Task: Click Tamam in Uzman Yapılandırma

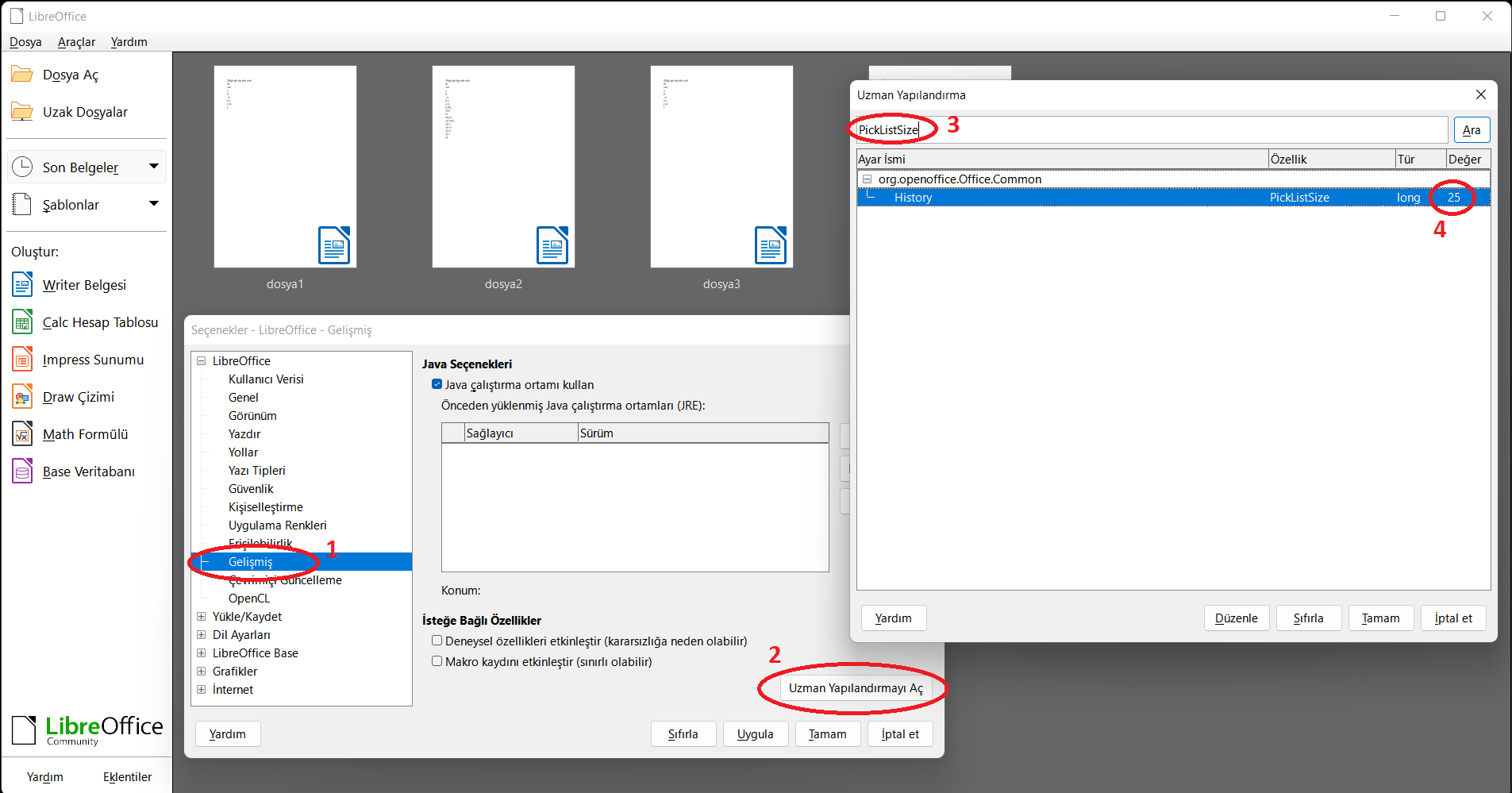Action: click(1381, 618)
